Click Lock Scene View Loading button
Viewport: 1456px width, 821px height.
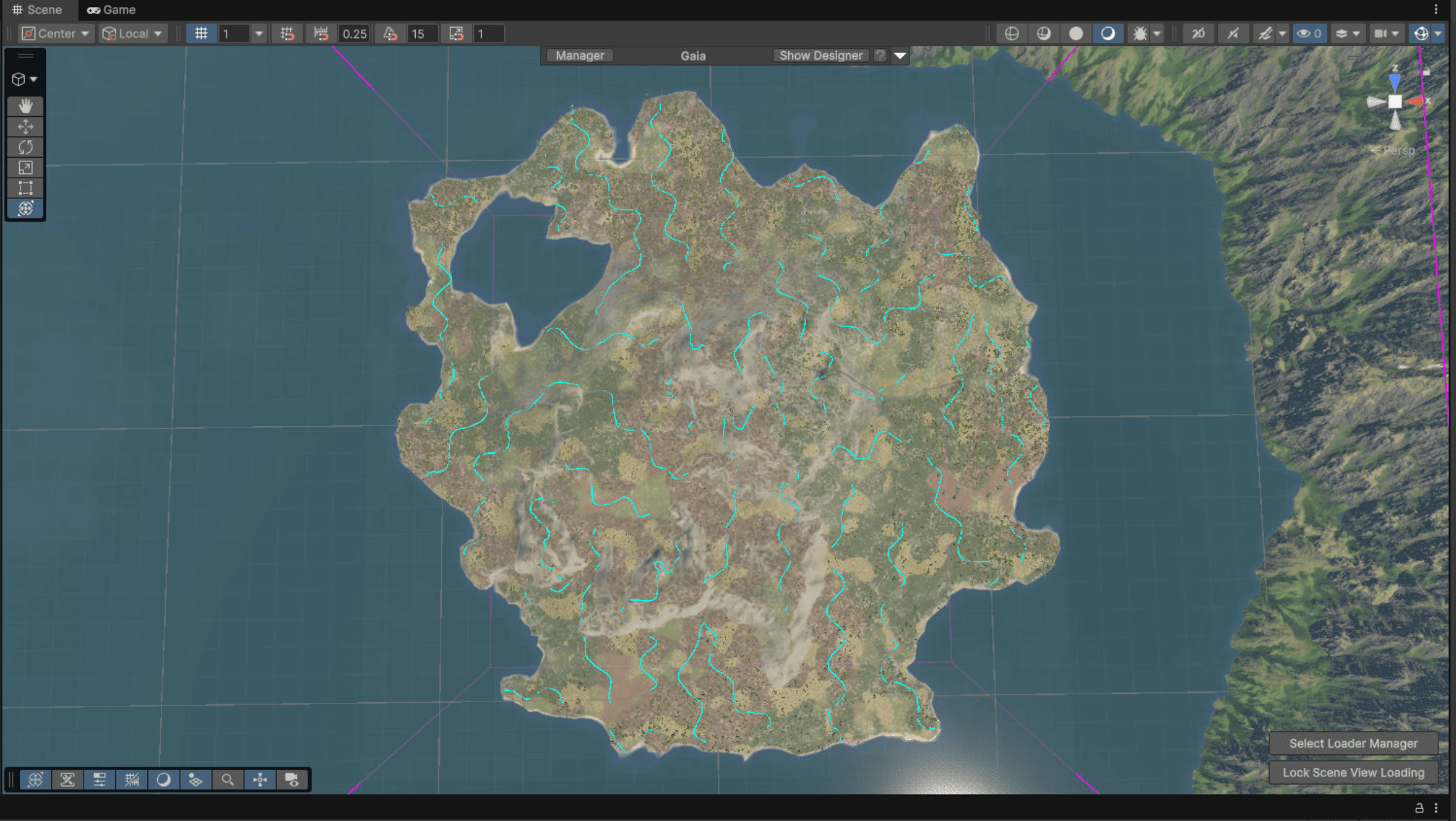click(1353, 773)
